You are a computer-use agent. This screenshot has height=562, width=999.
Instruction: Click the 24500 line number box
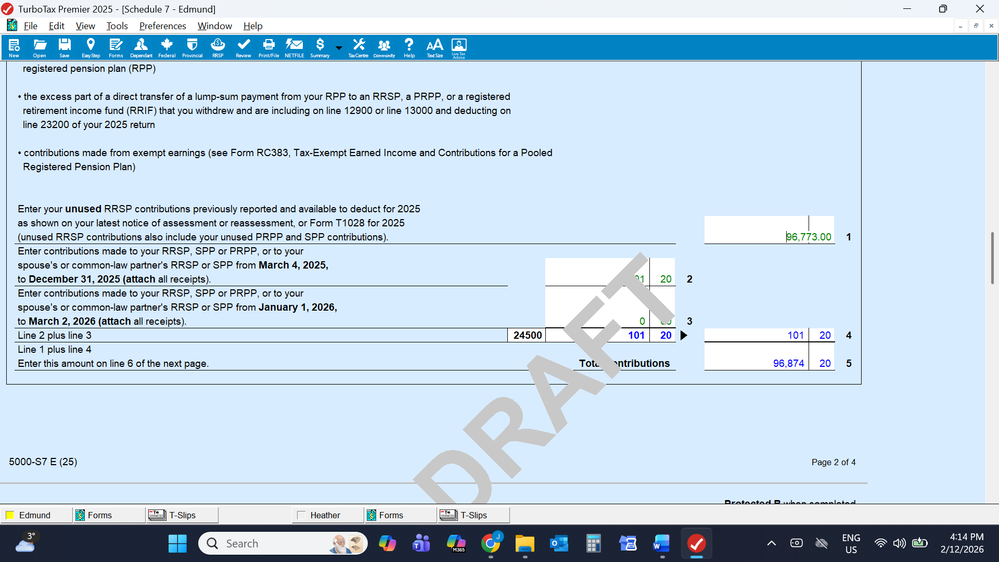(527, 335)
